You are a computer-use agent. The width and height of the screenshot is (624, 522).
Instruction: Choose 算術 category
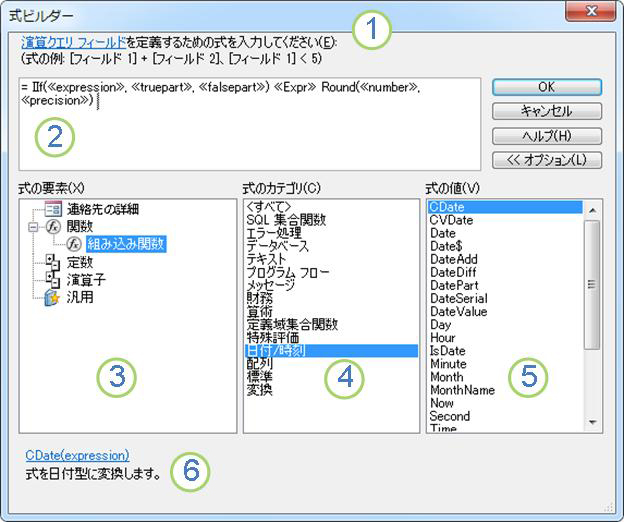(331, 311)
